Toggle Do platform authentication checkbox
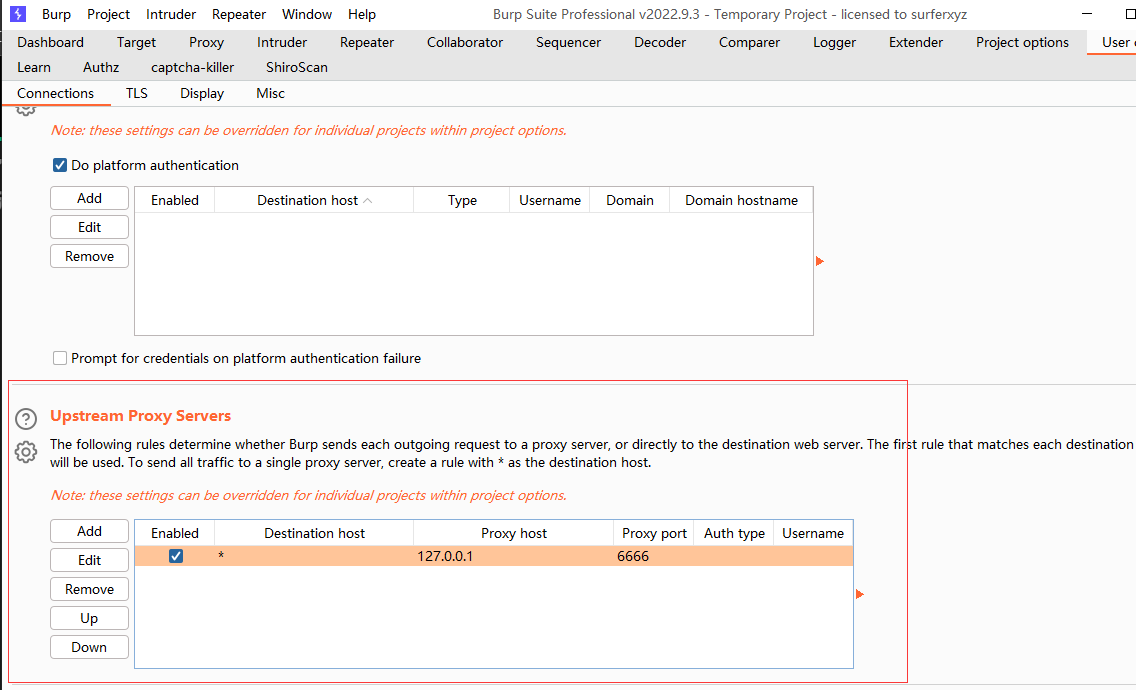 pyautogui.click(x=60, y=165)
